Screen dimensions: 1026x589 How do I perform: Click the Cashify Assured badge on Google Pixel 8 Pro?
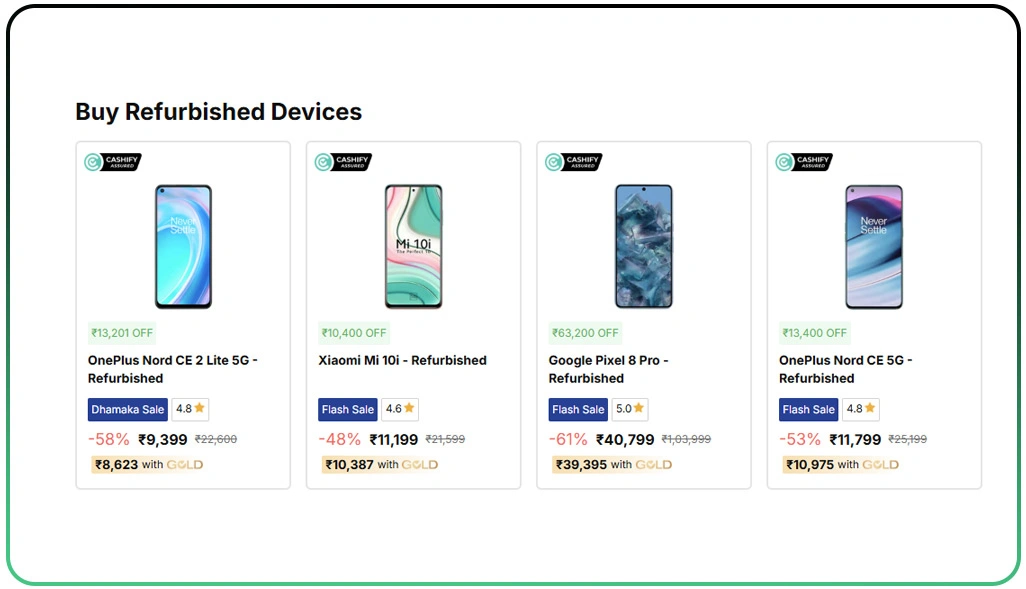point(572,162)
